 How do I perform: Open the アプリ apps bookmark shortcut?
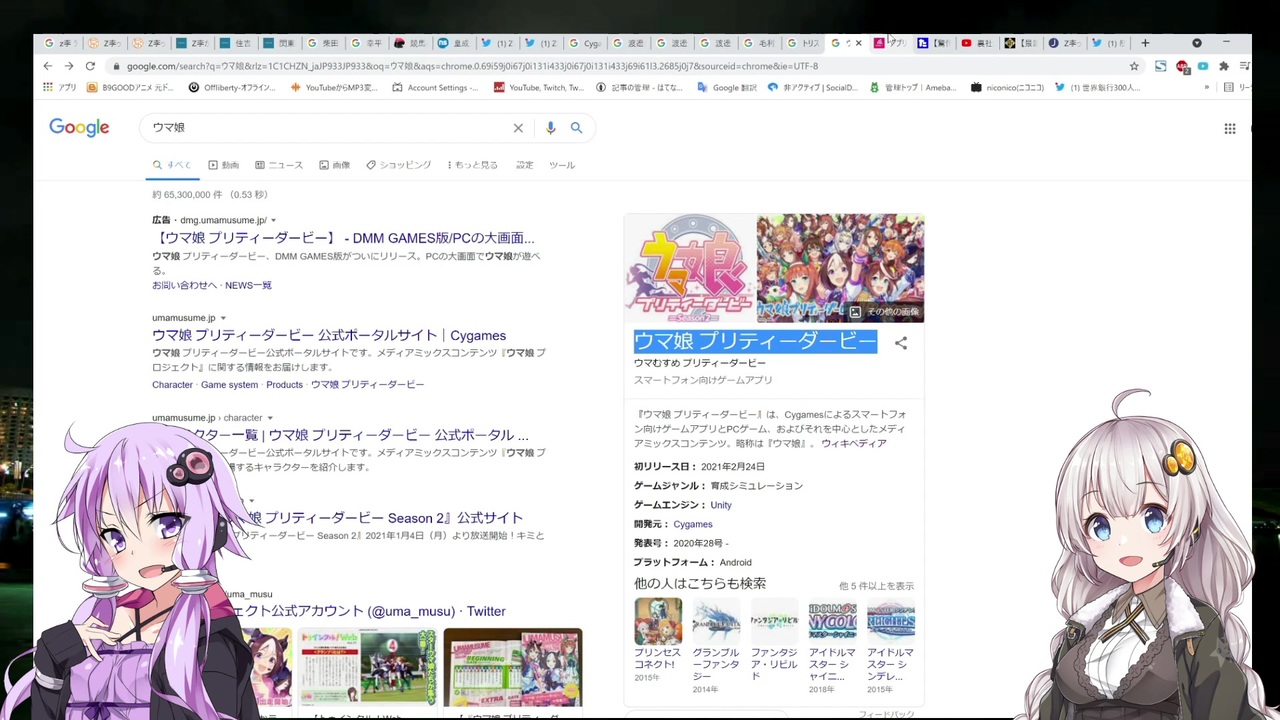[60, 87]
